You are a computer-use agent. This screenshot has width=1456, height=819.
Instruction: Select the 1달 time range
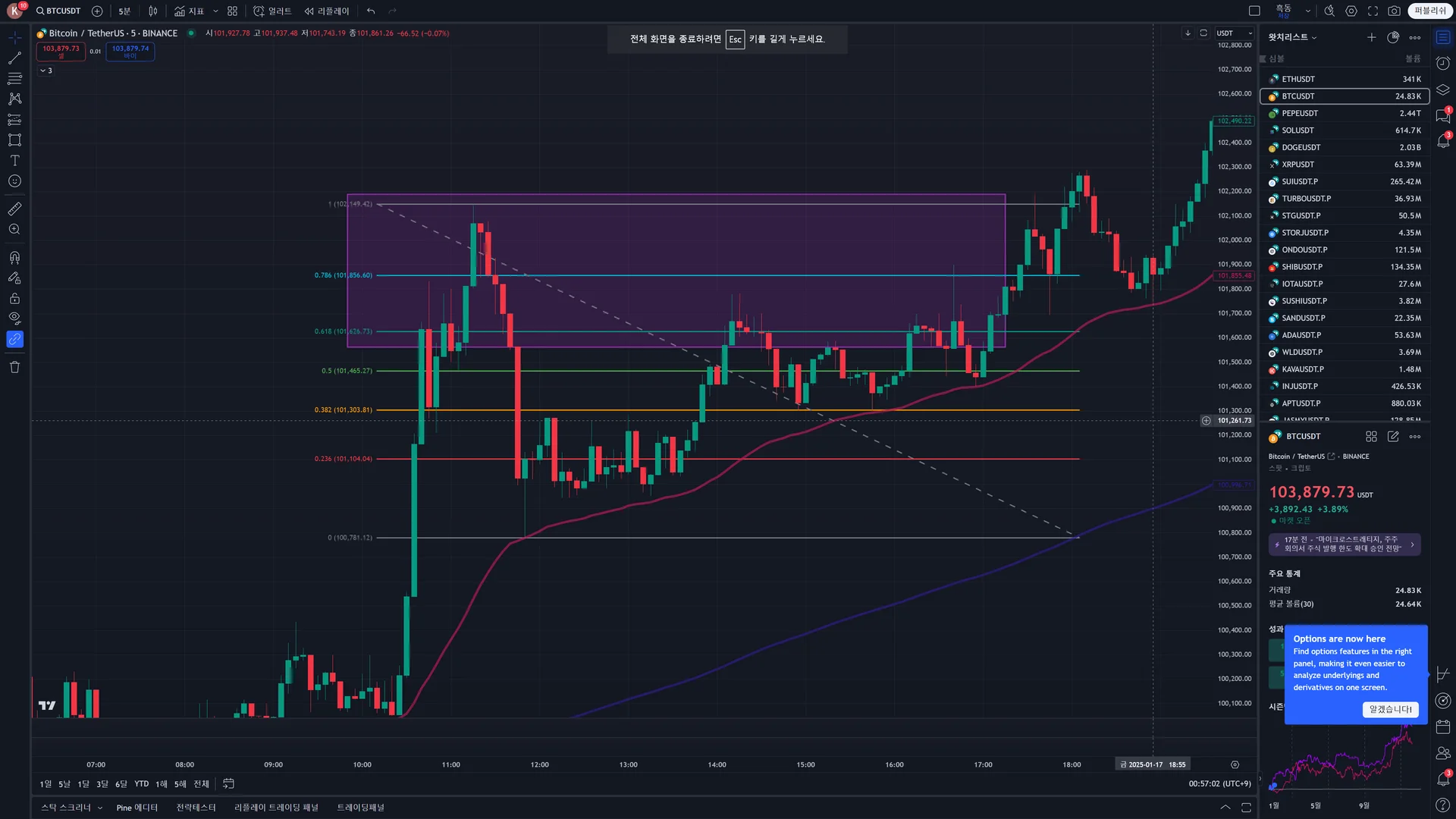[x=83, y=784]
